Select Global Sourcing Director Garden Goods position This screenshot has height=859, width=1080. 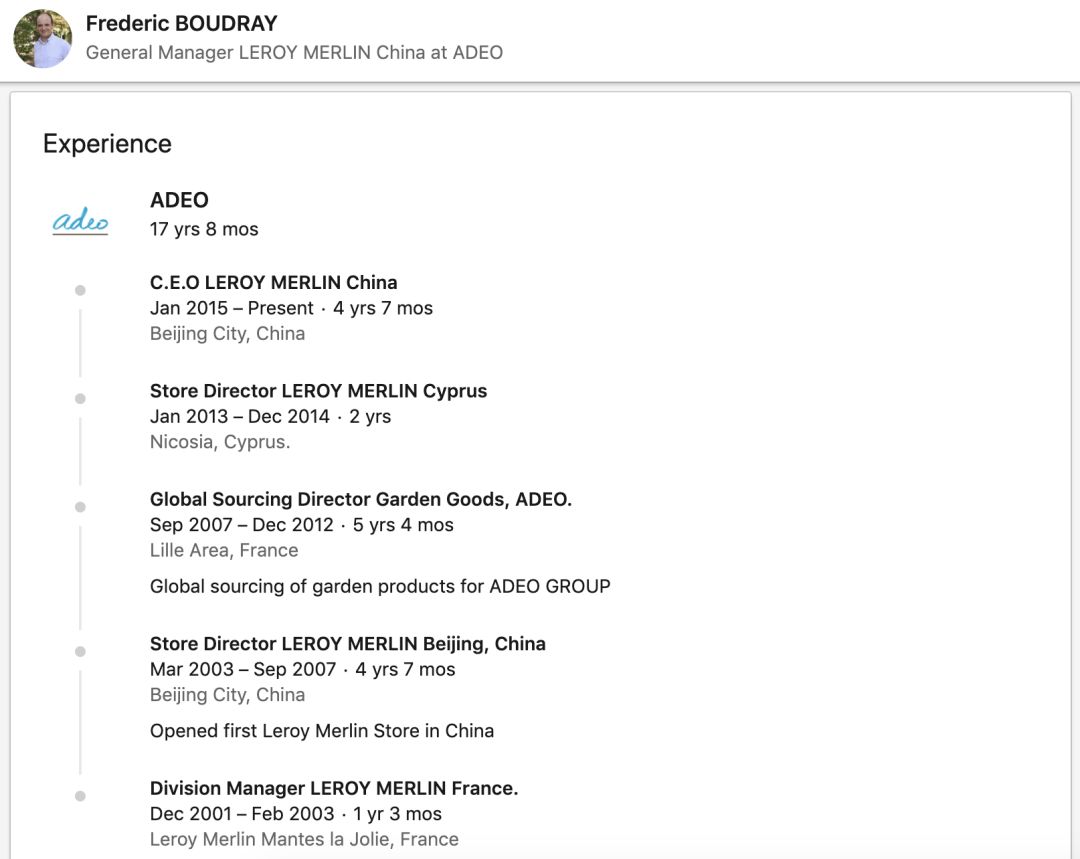click(x=361, y=499)
